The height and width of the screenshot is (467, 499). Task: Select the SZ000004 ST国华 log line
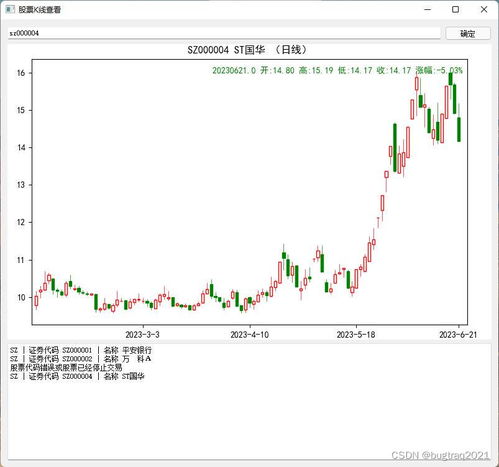tap(77, 376)
